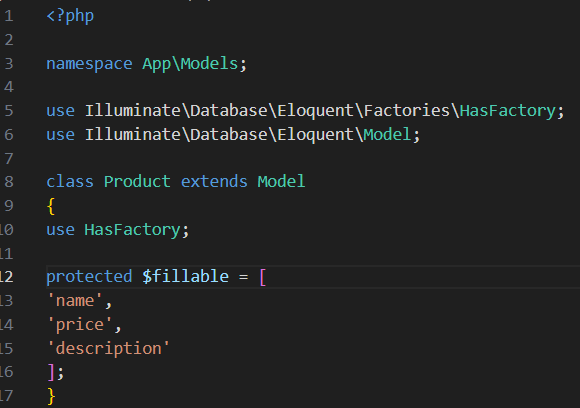580x408 pixels.
Task: Click the <?php opening tag
Action: (70, 16)
